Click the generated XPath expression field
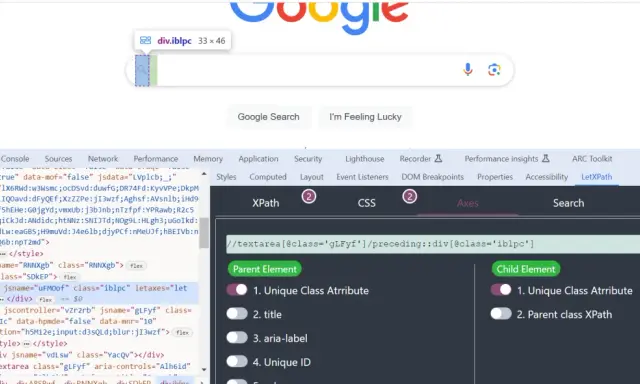 433,244
